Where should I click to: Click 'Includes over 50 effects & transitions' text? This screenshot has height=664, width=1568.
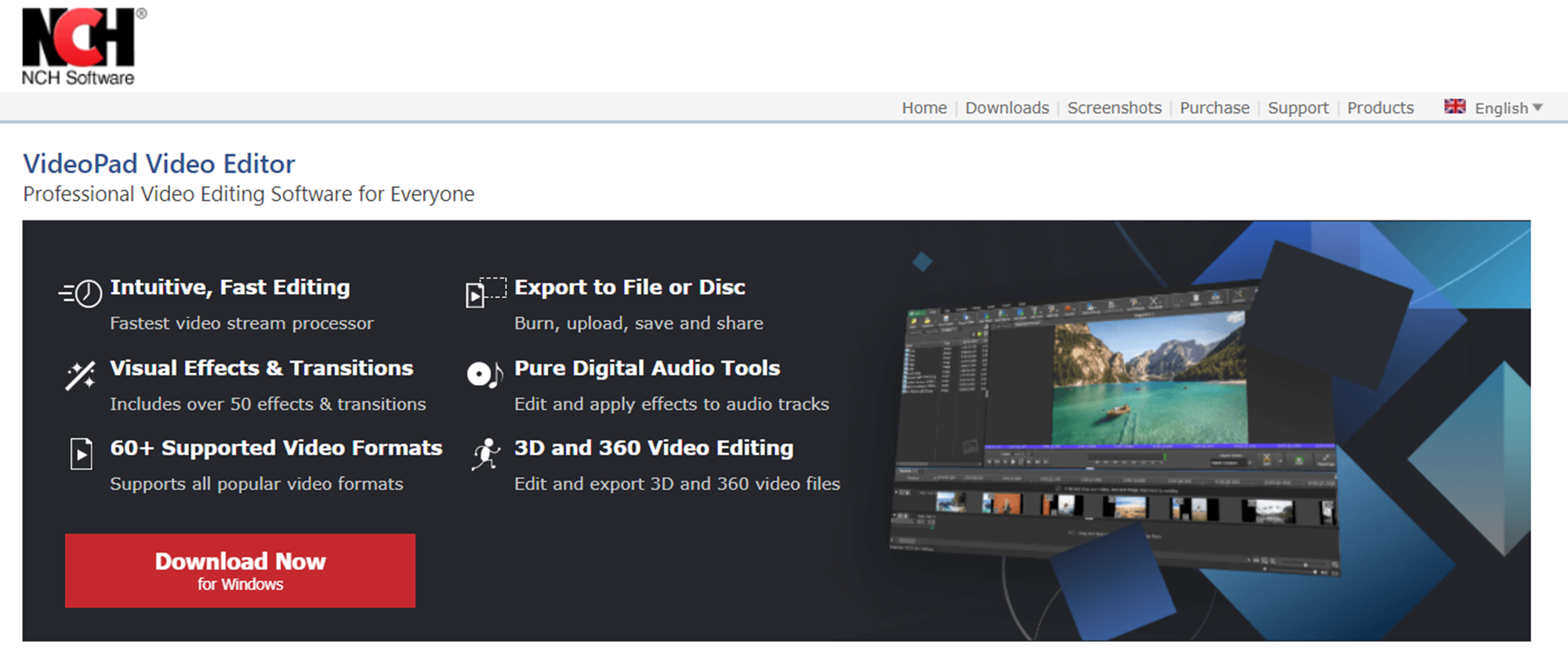point(267,405)
